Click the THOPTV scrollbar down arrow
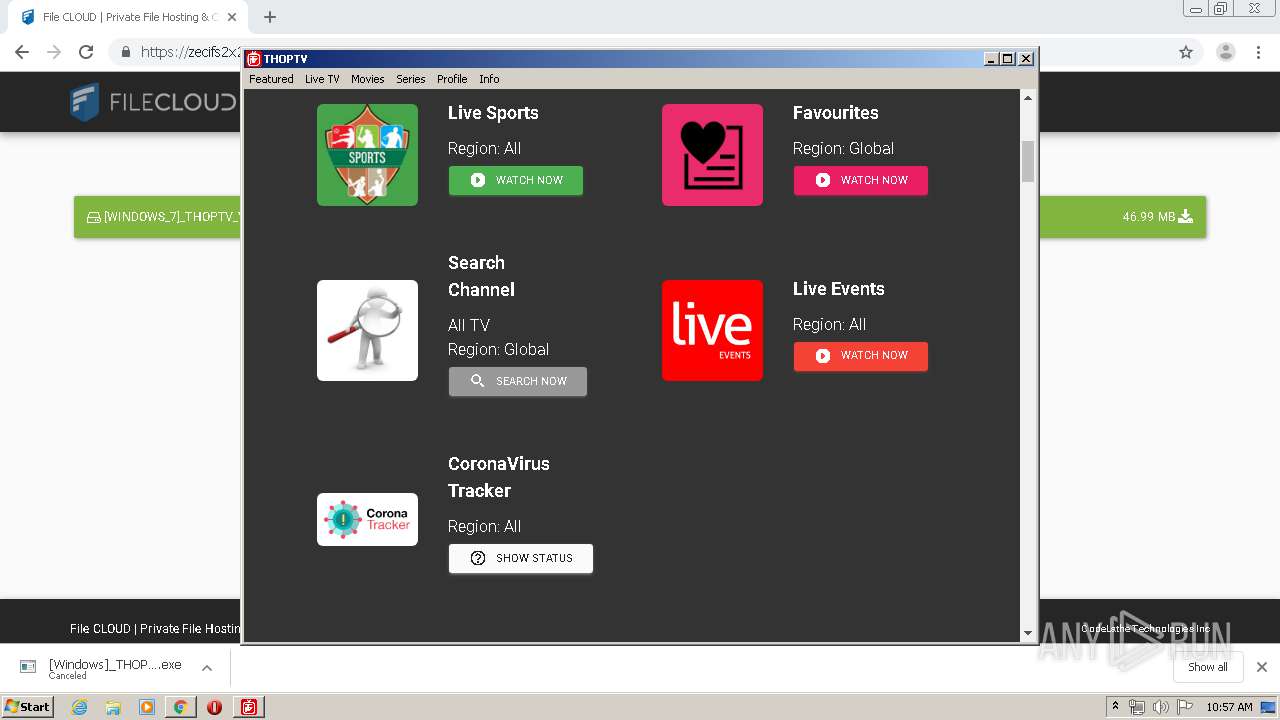1280x720 pixels. point(1027,633)
